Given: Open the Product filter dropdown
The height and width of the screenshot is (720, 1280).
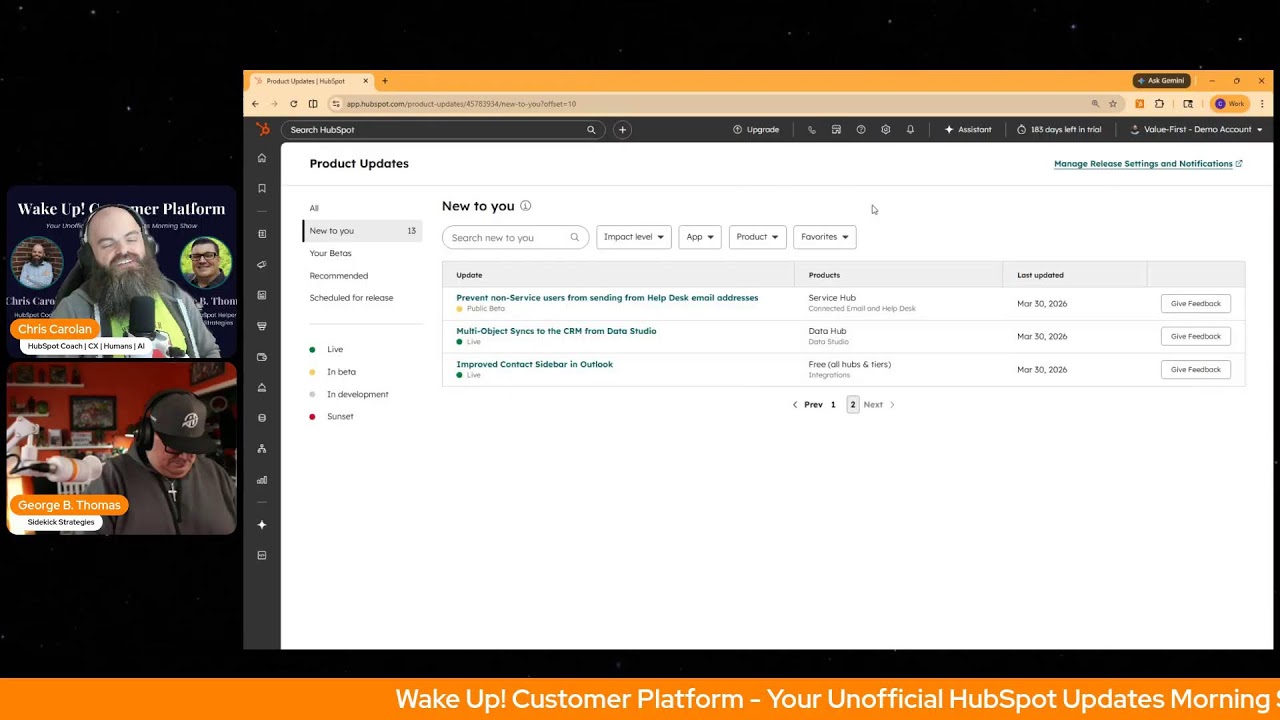Looking at the screenshot, I should [x=757, y=237].
